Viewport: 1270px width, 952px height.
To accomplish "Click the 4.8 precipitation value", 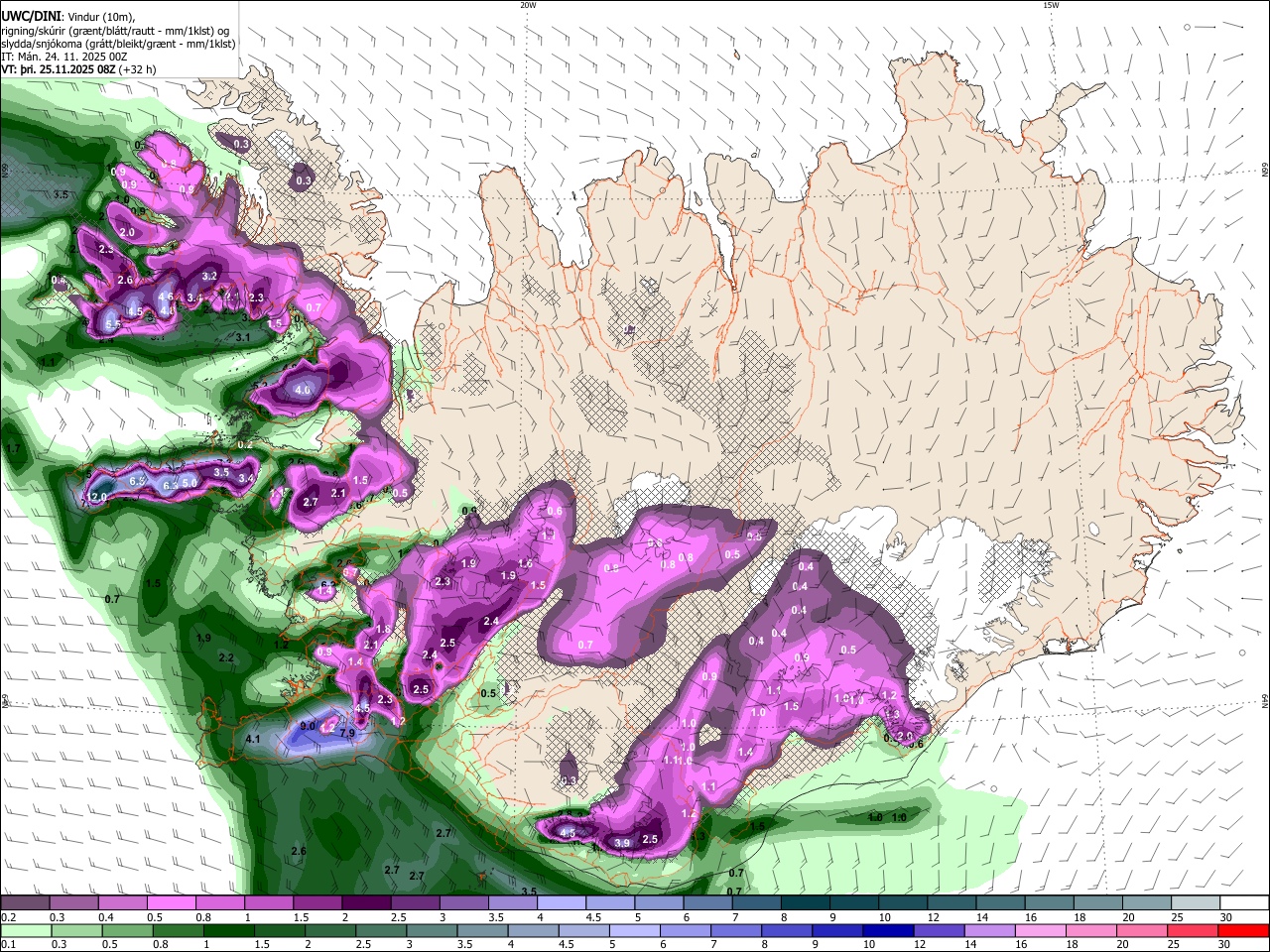I will tap(166, 310).
